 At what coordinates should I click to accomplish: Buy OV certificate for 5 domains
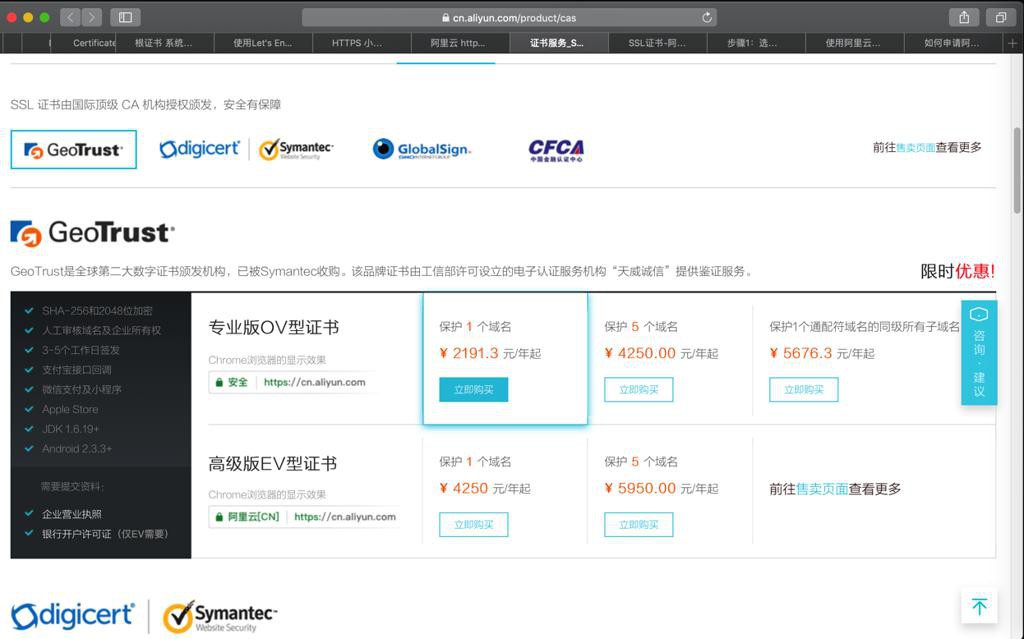pyautogui.click(x=639, y=389)
